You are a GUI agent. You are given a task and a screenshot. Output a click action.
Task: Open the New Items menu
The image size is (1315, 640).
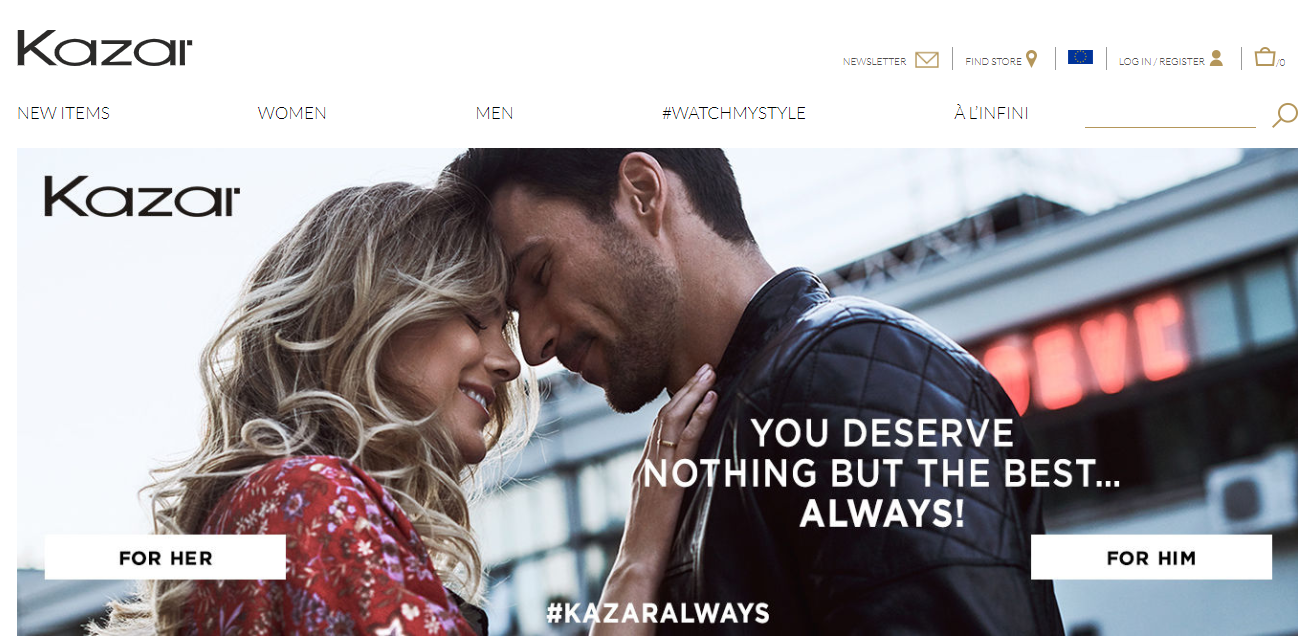[63, 113]
